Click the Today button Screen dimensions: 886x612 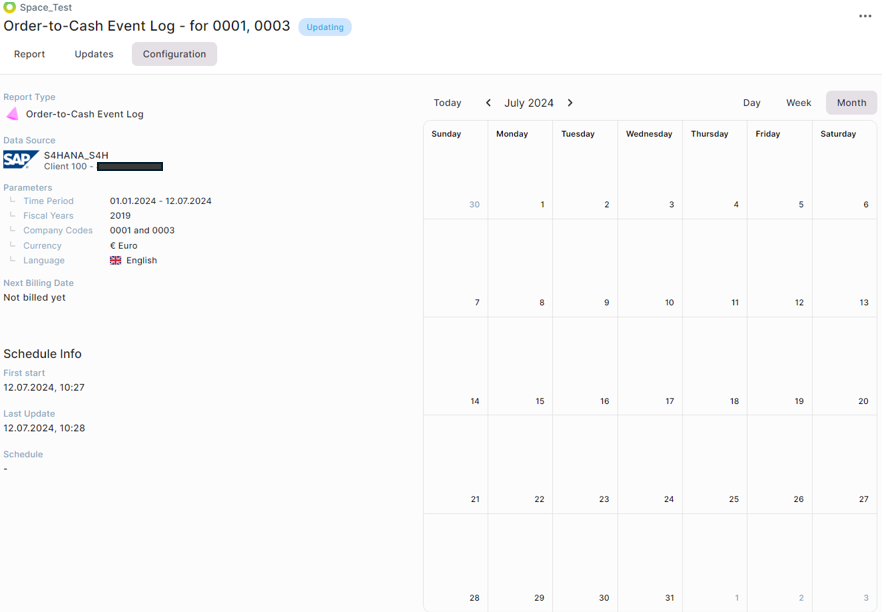tap(447, 102)
